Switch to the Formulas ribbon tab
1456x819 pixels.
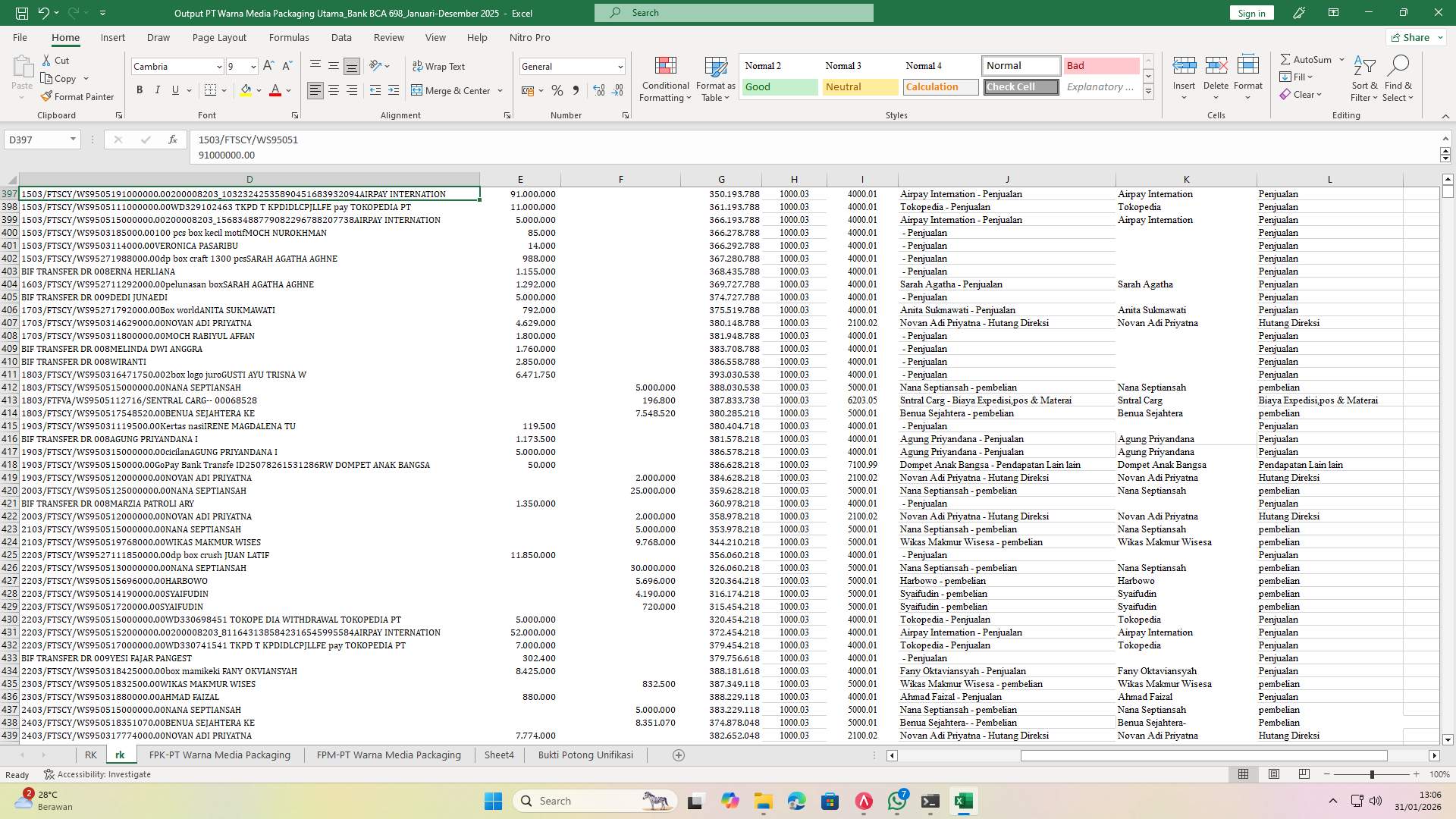(x=289, y=37)
